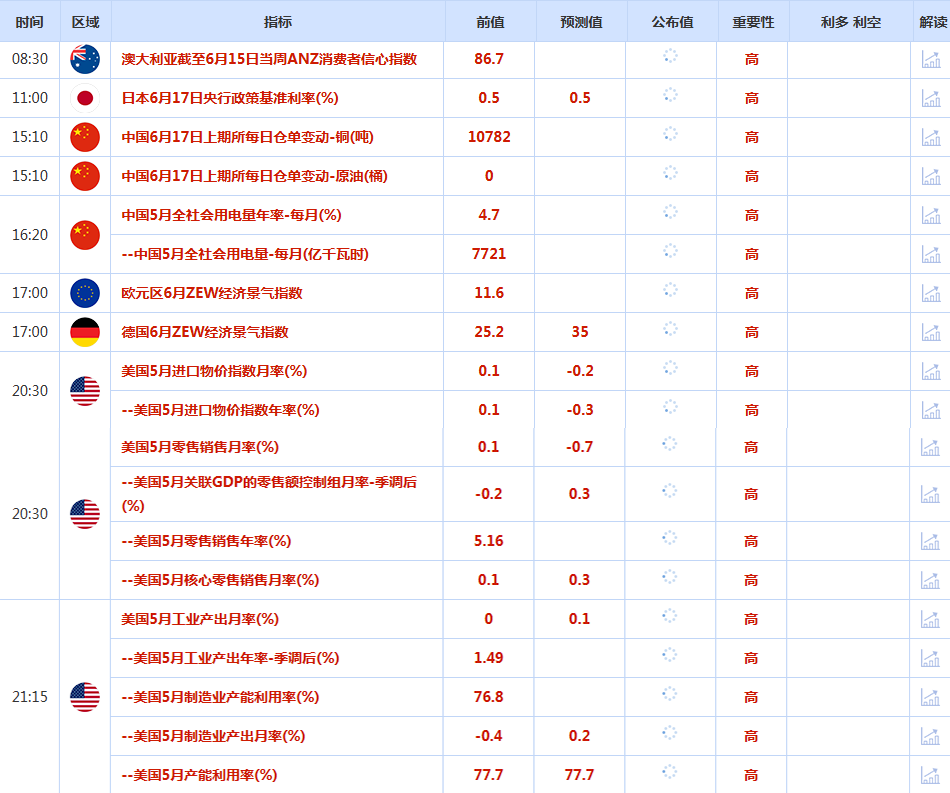This screenshot has width=950, height=793.
Task: Open chart icon for 仓单变动-原油 row
Action: click(x=931, y=176)
